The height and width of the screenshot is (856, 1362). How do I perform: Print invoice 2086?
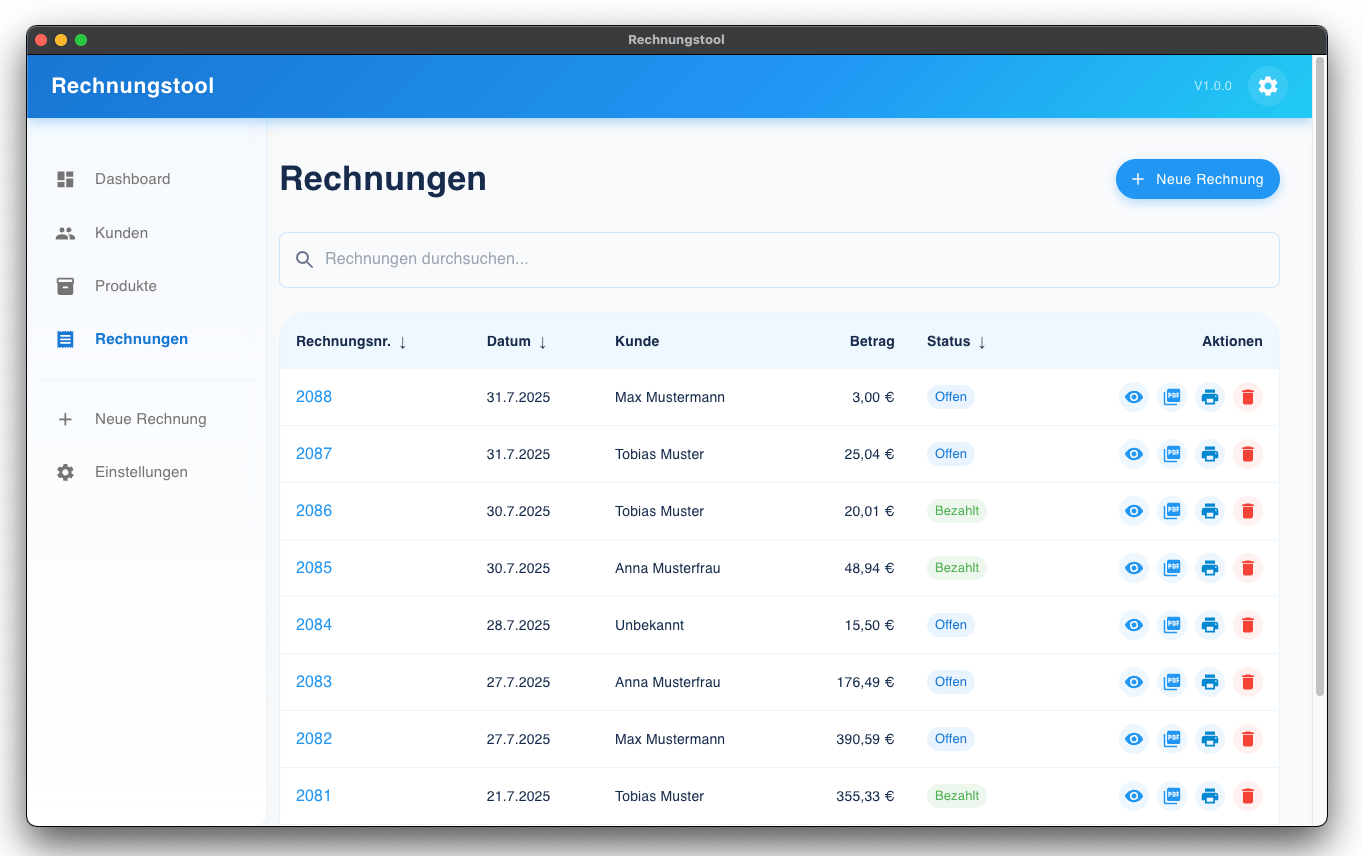click(1210, 511)
